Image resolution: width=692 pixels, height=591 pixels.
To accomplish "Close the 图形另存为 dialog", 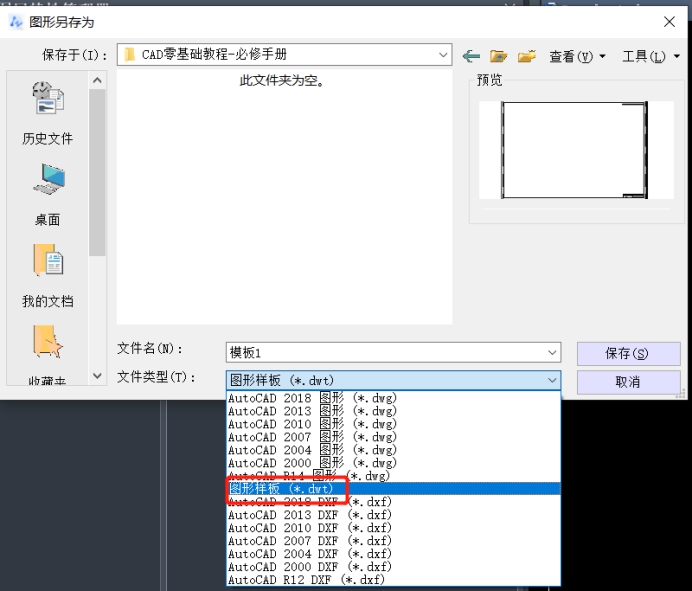I will pos(669,21).
